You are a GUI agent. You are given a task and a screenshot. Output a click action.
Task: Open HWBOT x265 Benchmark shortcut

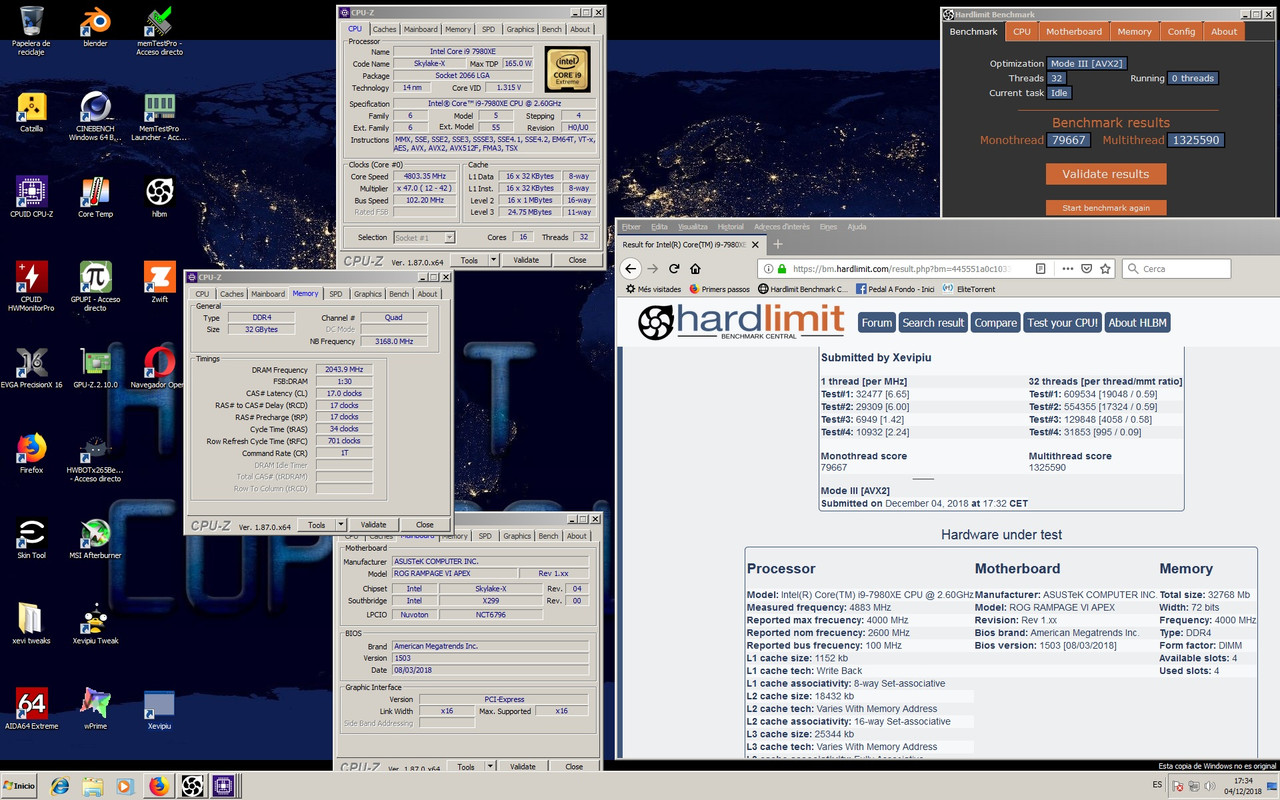click(95, 458)
